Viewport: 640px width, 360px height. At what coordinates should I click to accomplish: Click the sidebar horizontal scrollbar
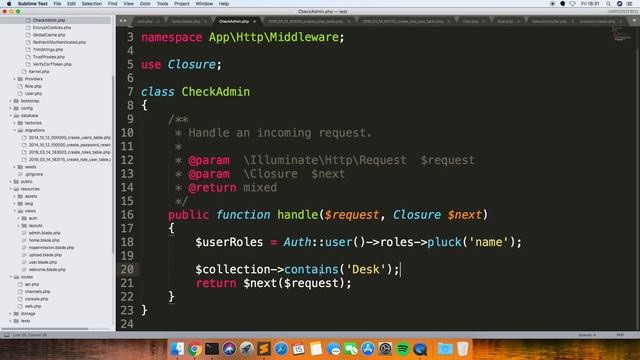click(x=46, y=329)
